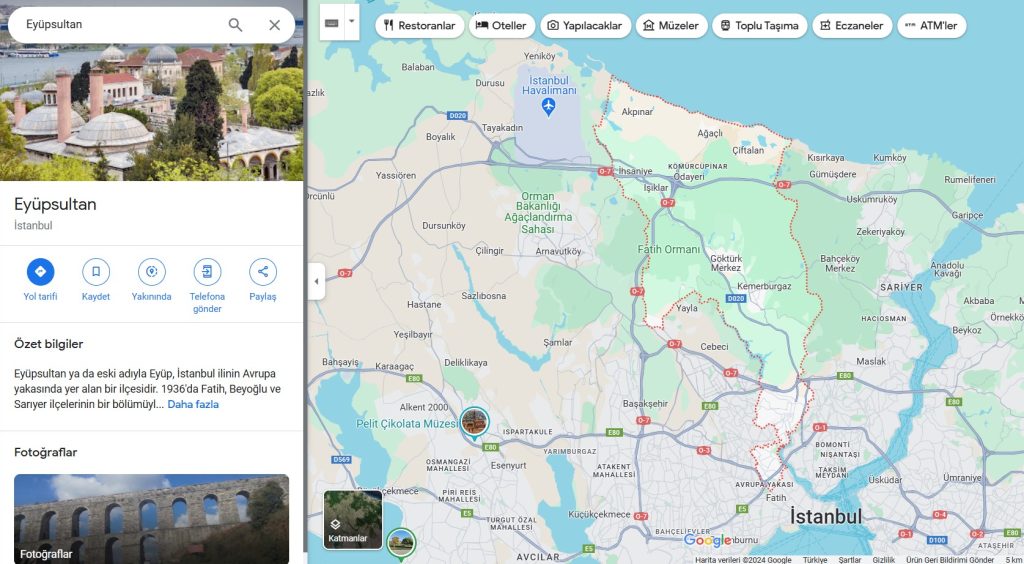1024x564 pixels.
Task: Click the Arnavutköy map label
Action: pyautogui.click(x=558, y=251)
